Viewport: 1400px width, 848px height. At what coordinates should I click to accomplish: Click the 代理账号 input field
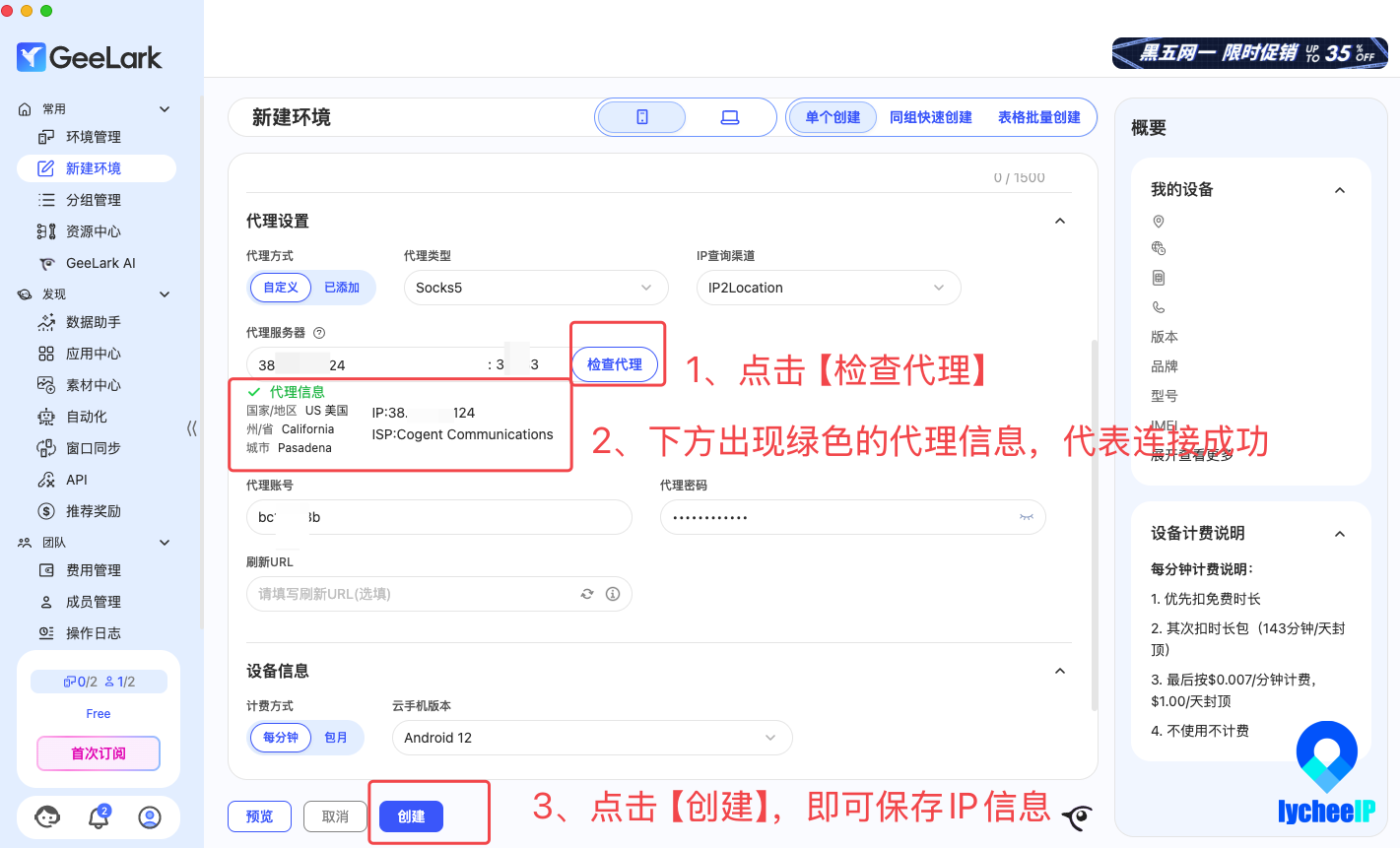pos(439,517)
